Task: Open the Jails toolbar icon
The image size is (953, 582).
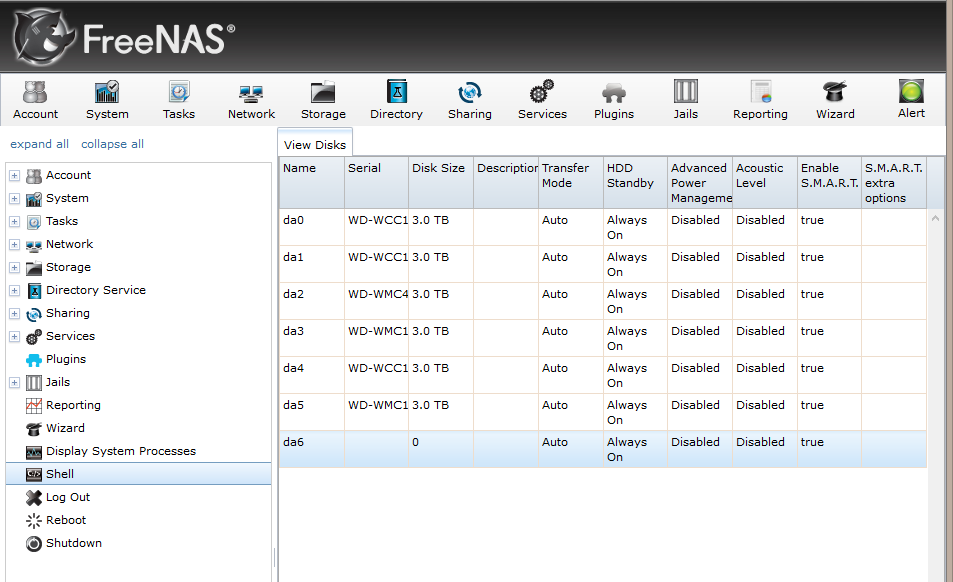Action: point(685,100)
